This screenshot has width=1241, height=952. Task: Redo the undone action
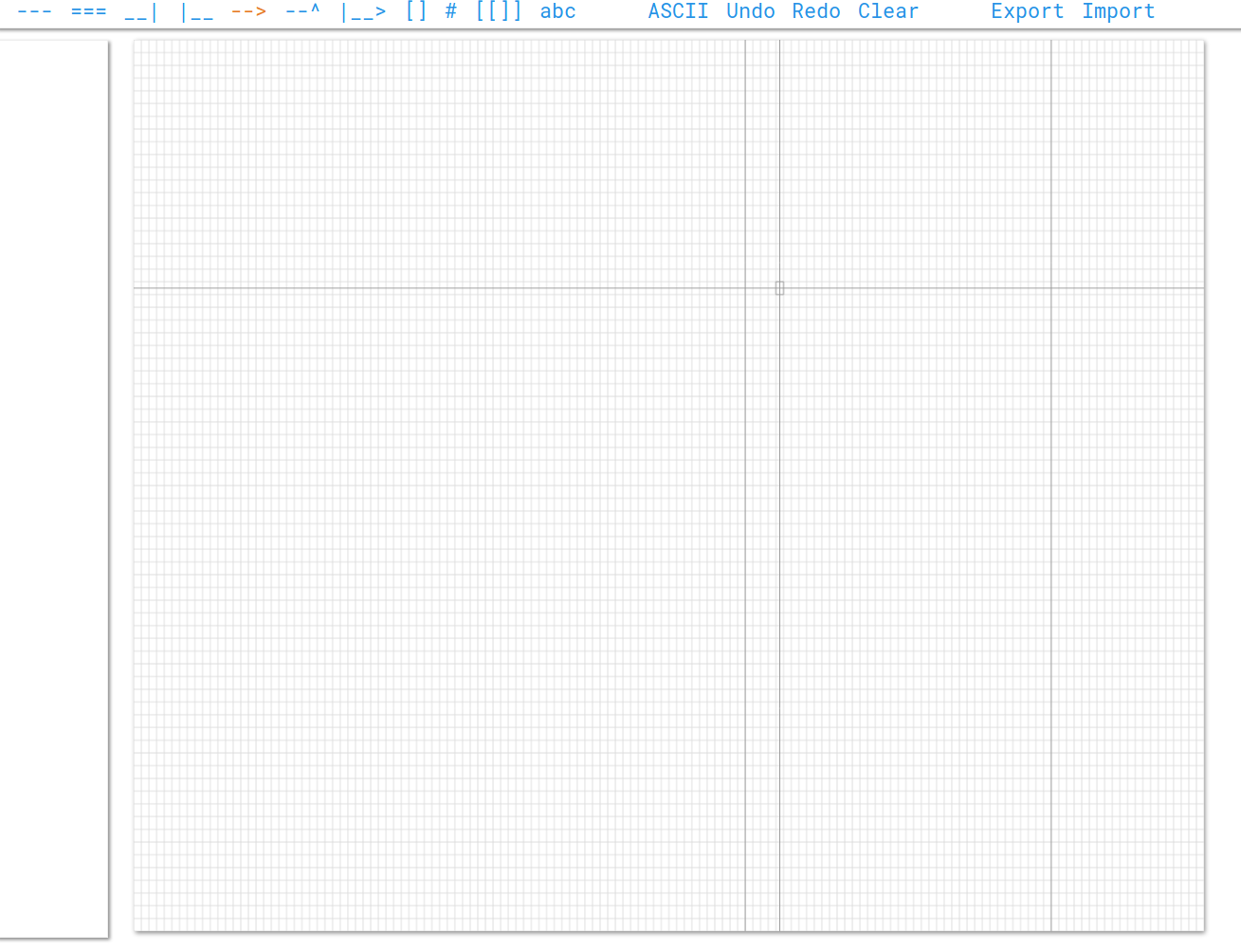(x=815, y=11)
